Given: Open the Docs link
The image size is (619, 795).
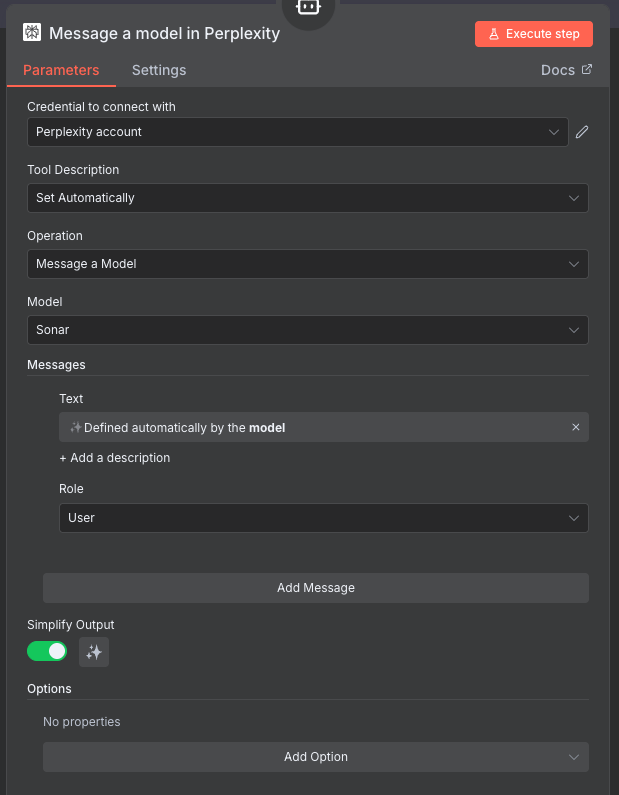Looking at the screenshot, I should pyautogui.click(x=566, y=70).
